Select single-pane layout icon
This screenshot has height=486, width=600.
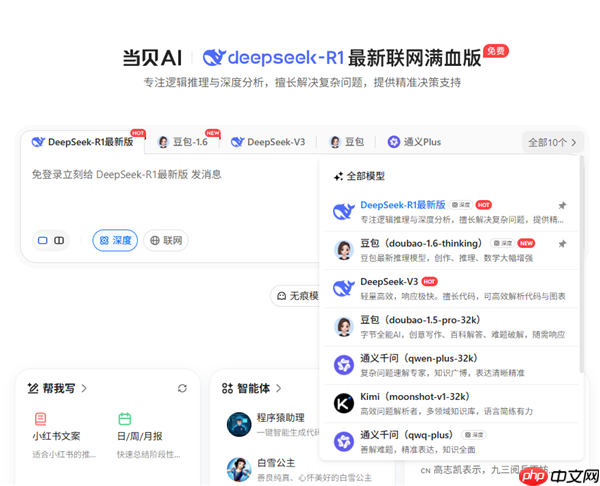[42, 240]
